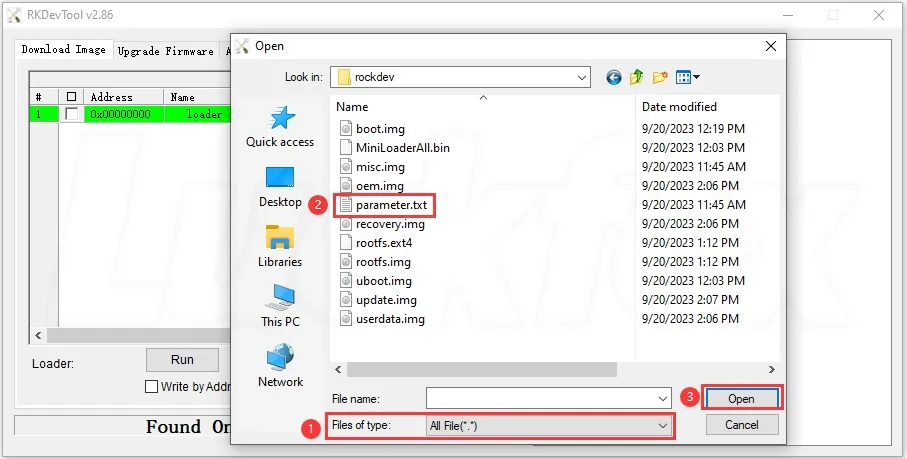The width and height of the screenshot is (907, 459).
Task: Switch to Download Image tab
Action: tap(64, 50)
